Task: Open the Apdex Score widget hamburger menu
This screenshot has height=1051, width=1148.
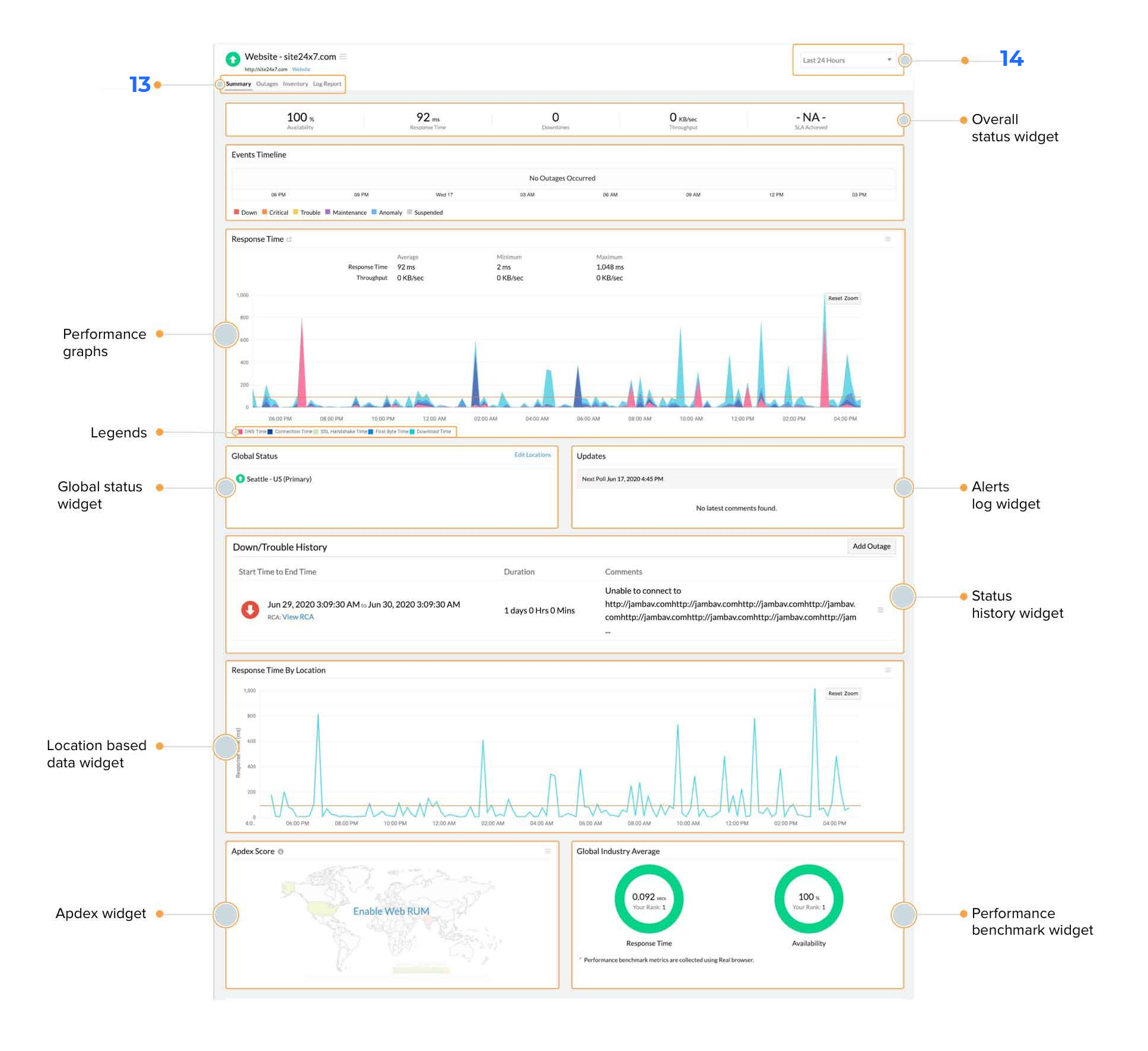Action: tap(547, 850)
